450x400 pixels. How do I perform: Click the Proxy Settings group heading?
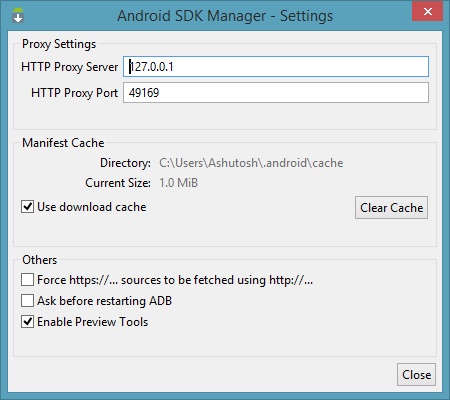(59, 44)
